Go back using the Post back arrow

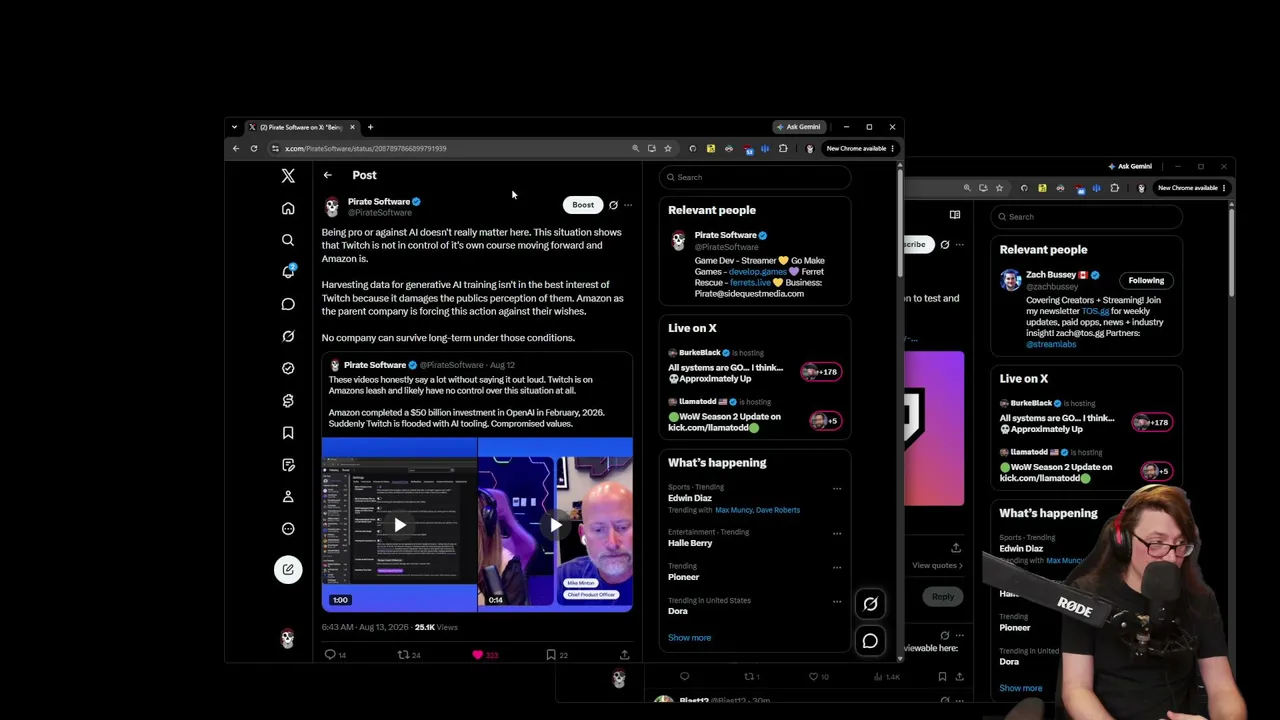click(x=327, y=175)
